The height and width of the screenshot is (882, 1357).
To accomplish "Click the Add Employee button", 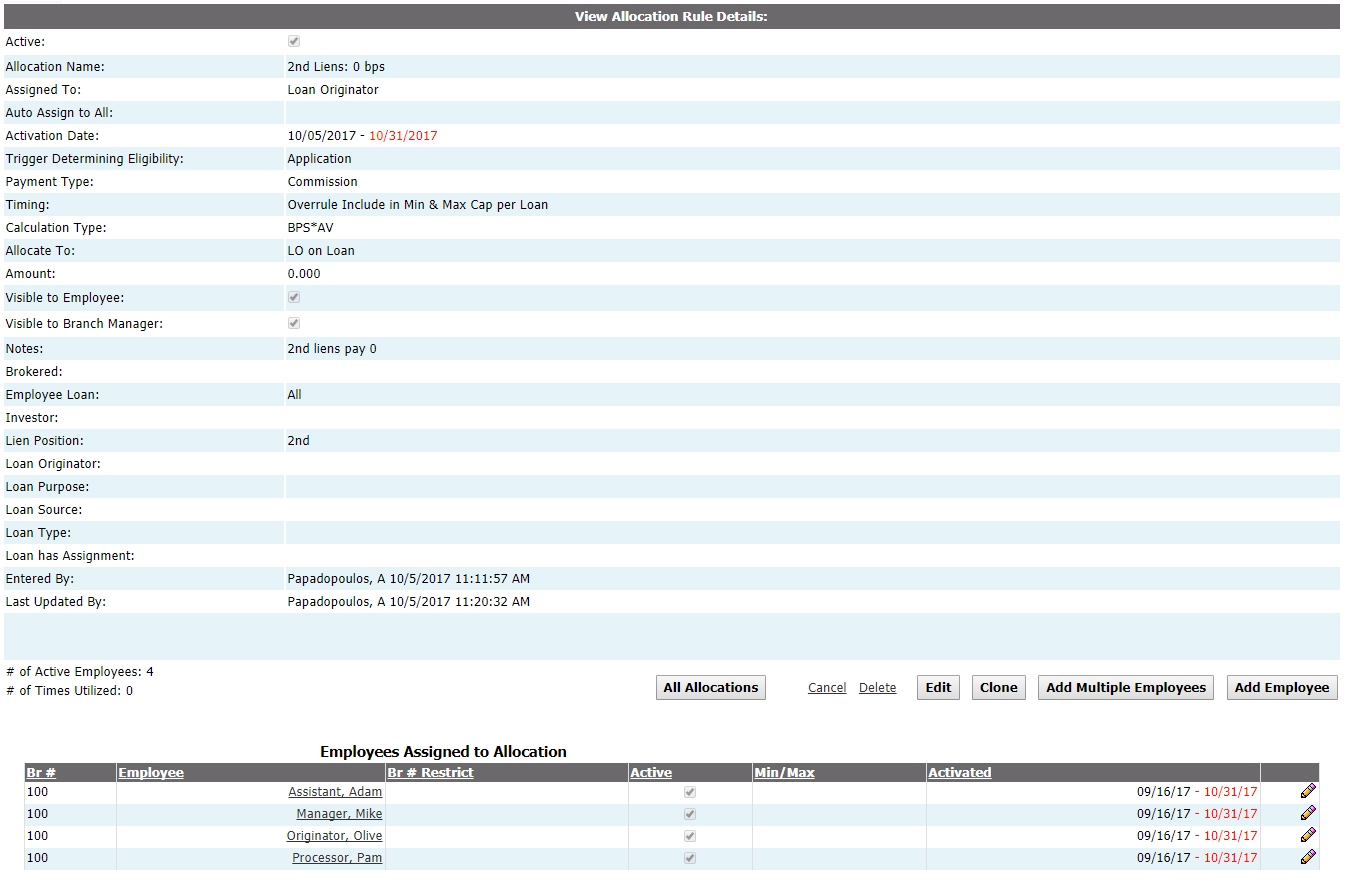I will coord(1282,688).
